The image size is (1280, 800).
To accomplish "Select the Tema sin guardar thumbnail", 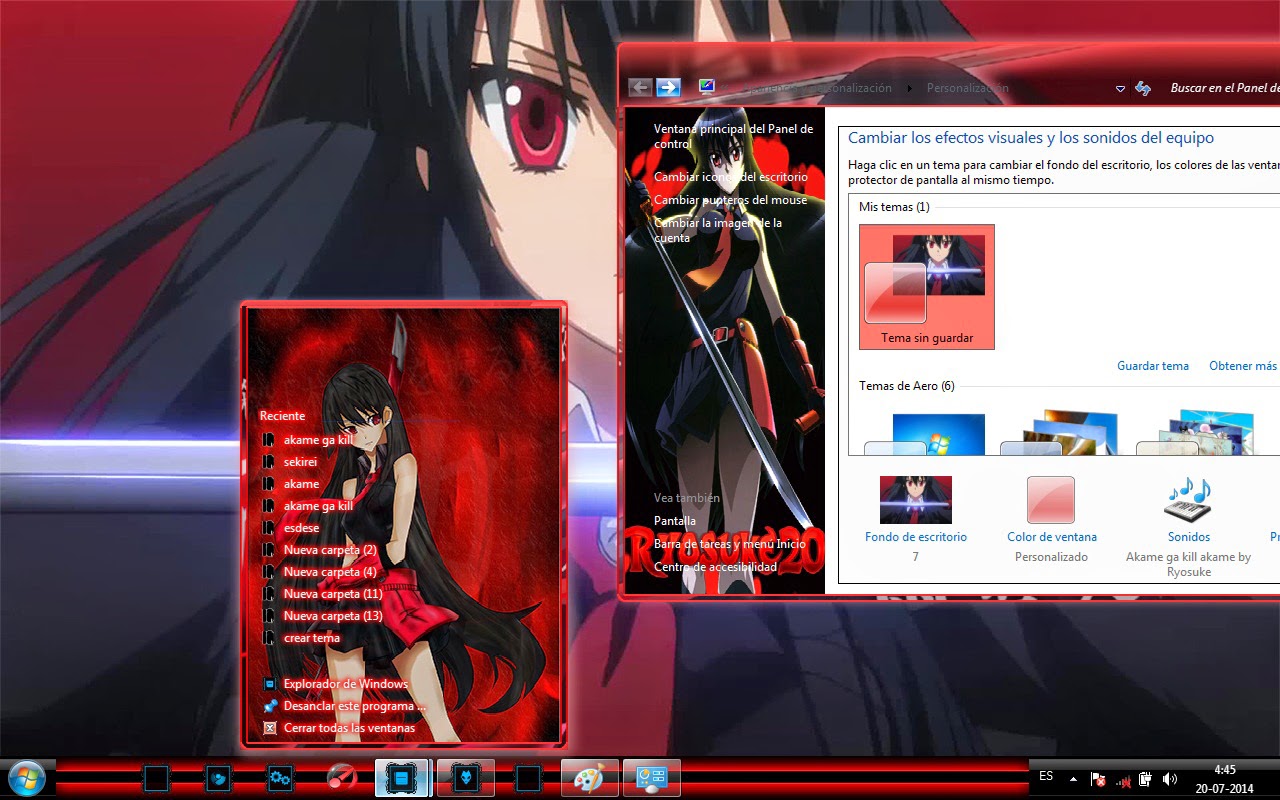I will [927, 287].
